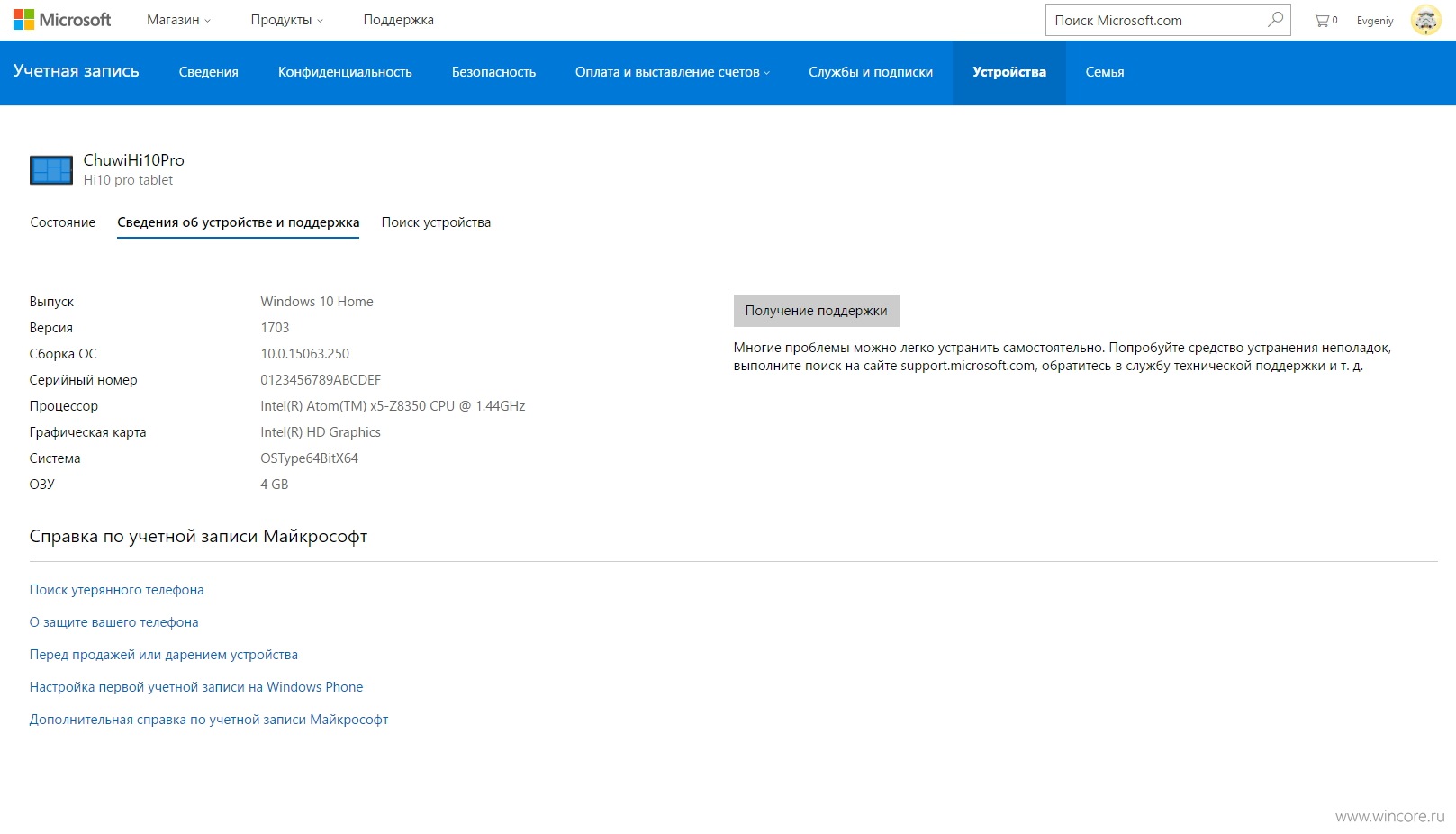Click the 4 GB RAM value
This screenshot has height=834, width=1456.
click(275, 485)
